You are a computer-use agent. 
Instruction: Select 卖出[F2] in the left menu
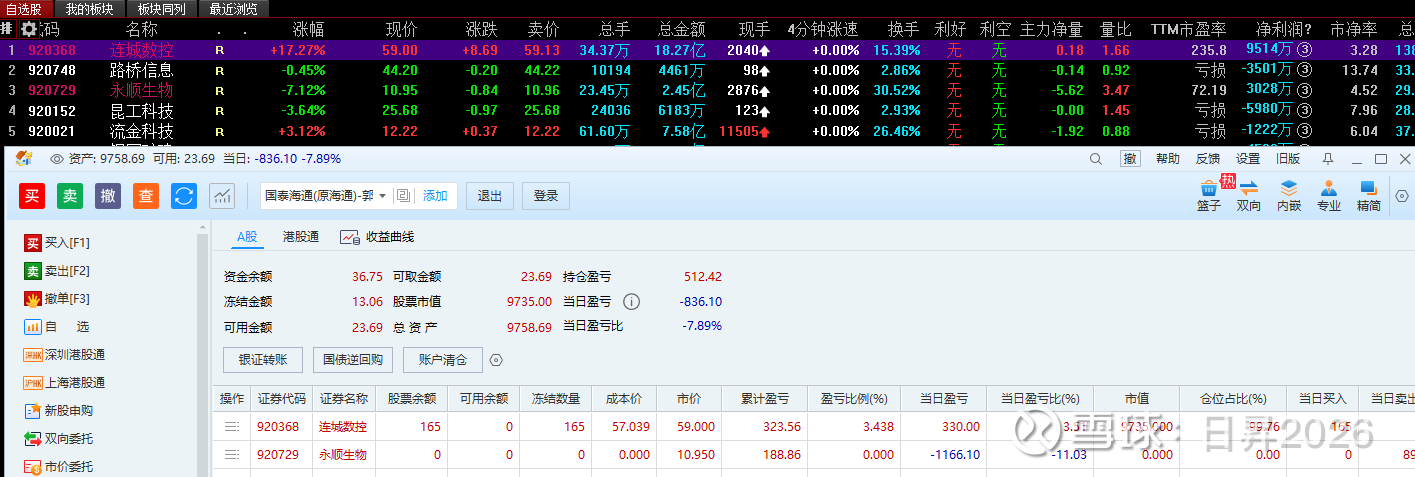pos(57,271)
